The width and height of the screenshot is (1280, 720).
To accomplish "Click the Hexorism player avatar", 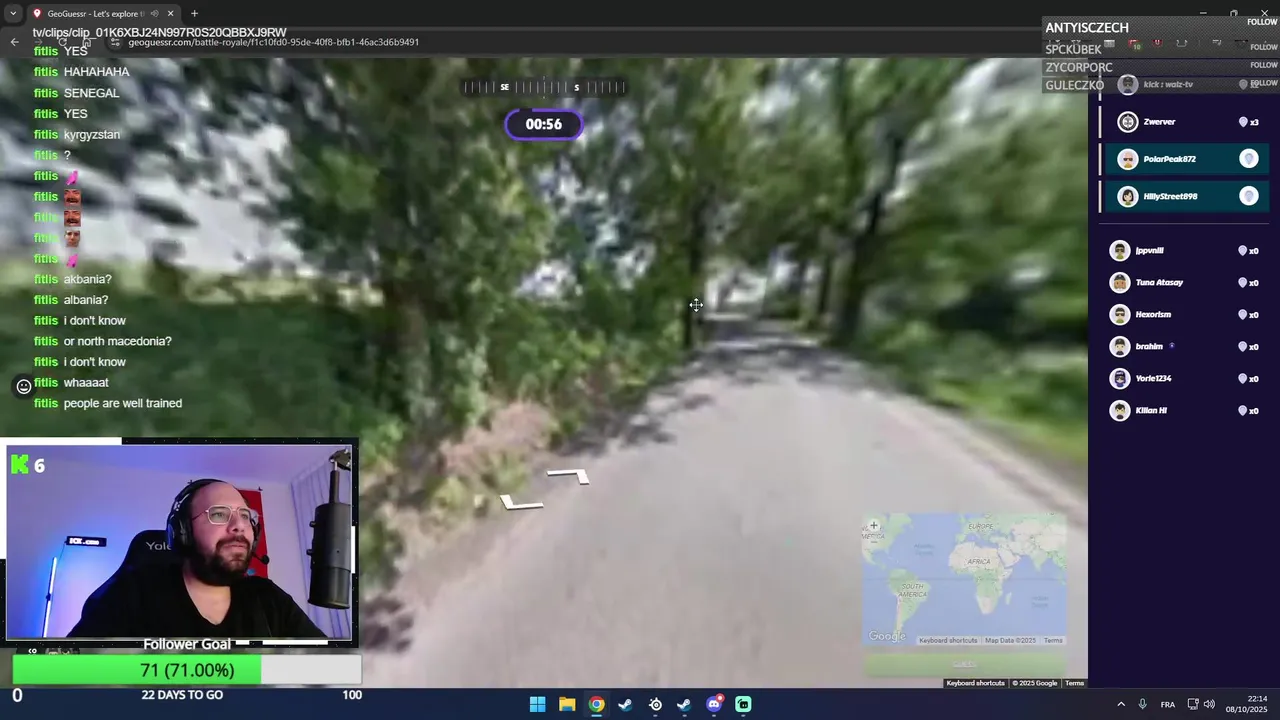I will (x=1120, y=315).
